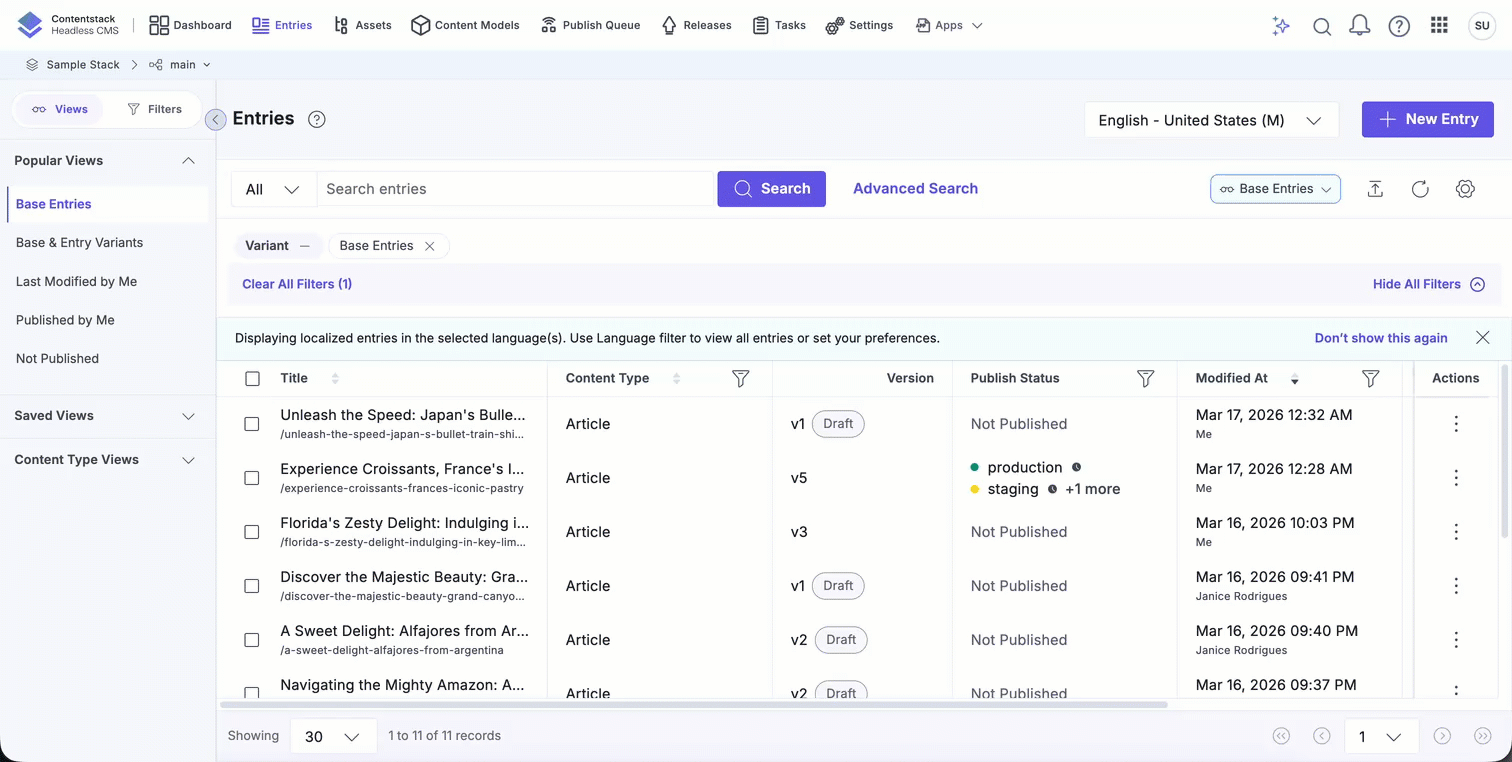Collapse the left sidebar panel arrow
This screenshot has width=1512, height=762.
[215, 120]
